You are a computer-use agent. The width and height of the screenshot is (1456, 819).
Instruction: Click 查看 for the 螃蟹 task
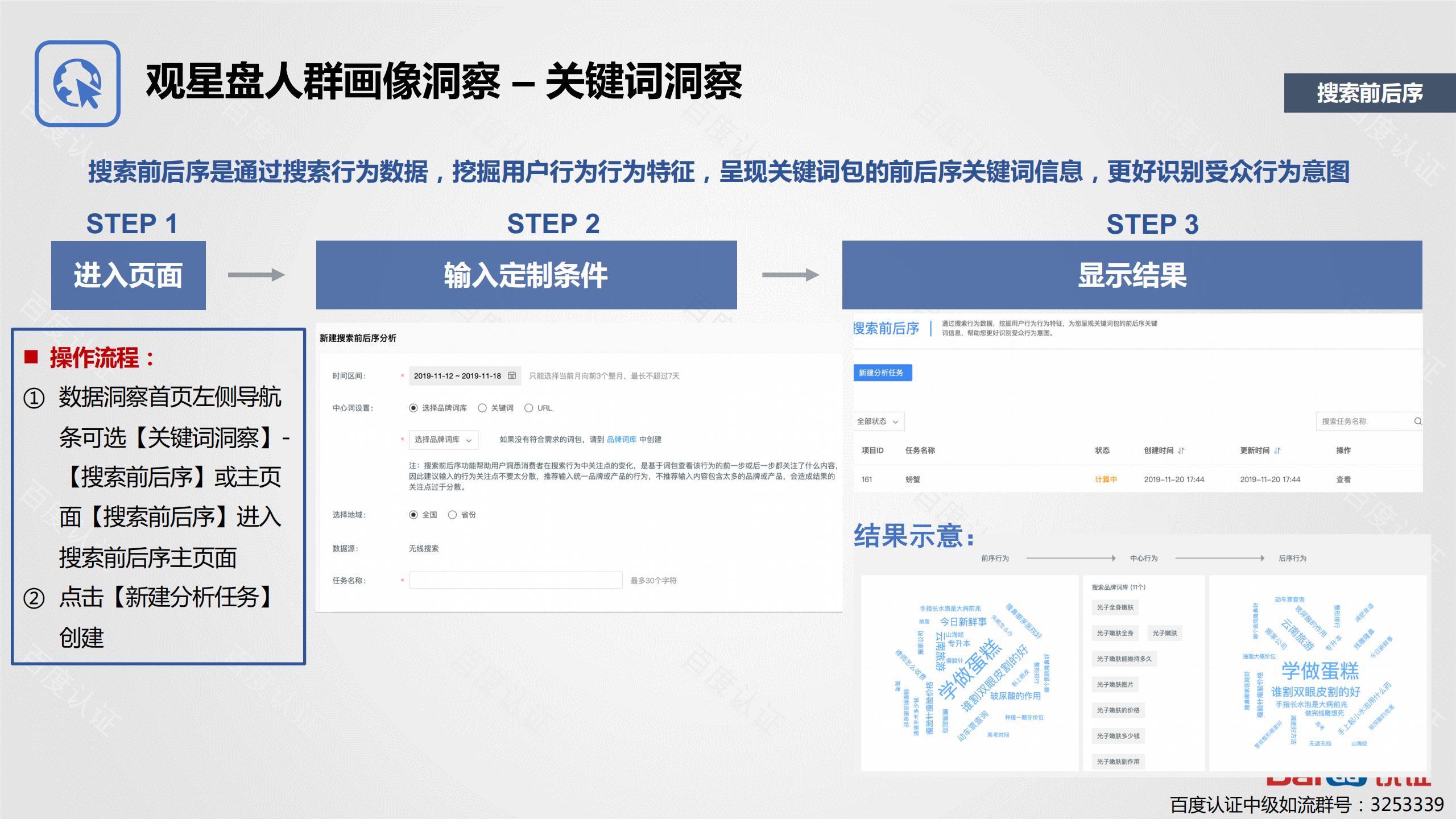coord(1343,479)
